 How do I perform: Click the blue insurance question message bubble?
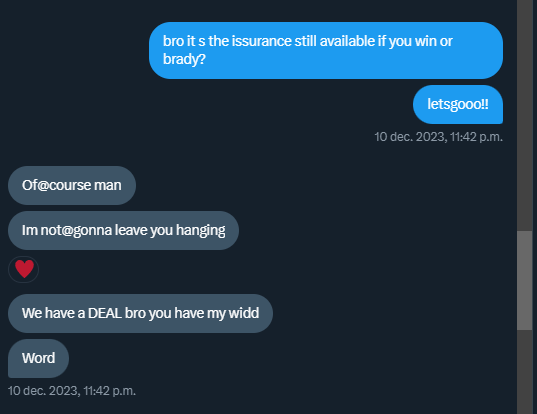coord(326,50)
